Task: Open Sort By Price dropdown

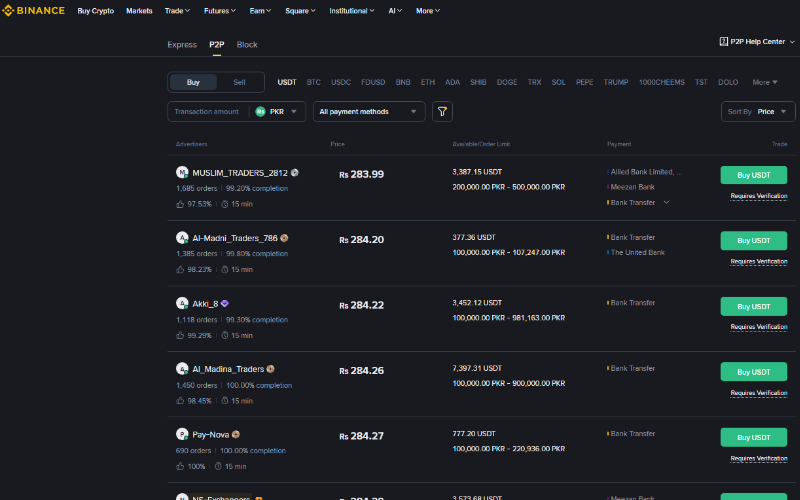Action: (758, 112)
